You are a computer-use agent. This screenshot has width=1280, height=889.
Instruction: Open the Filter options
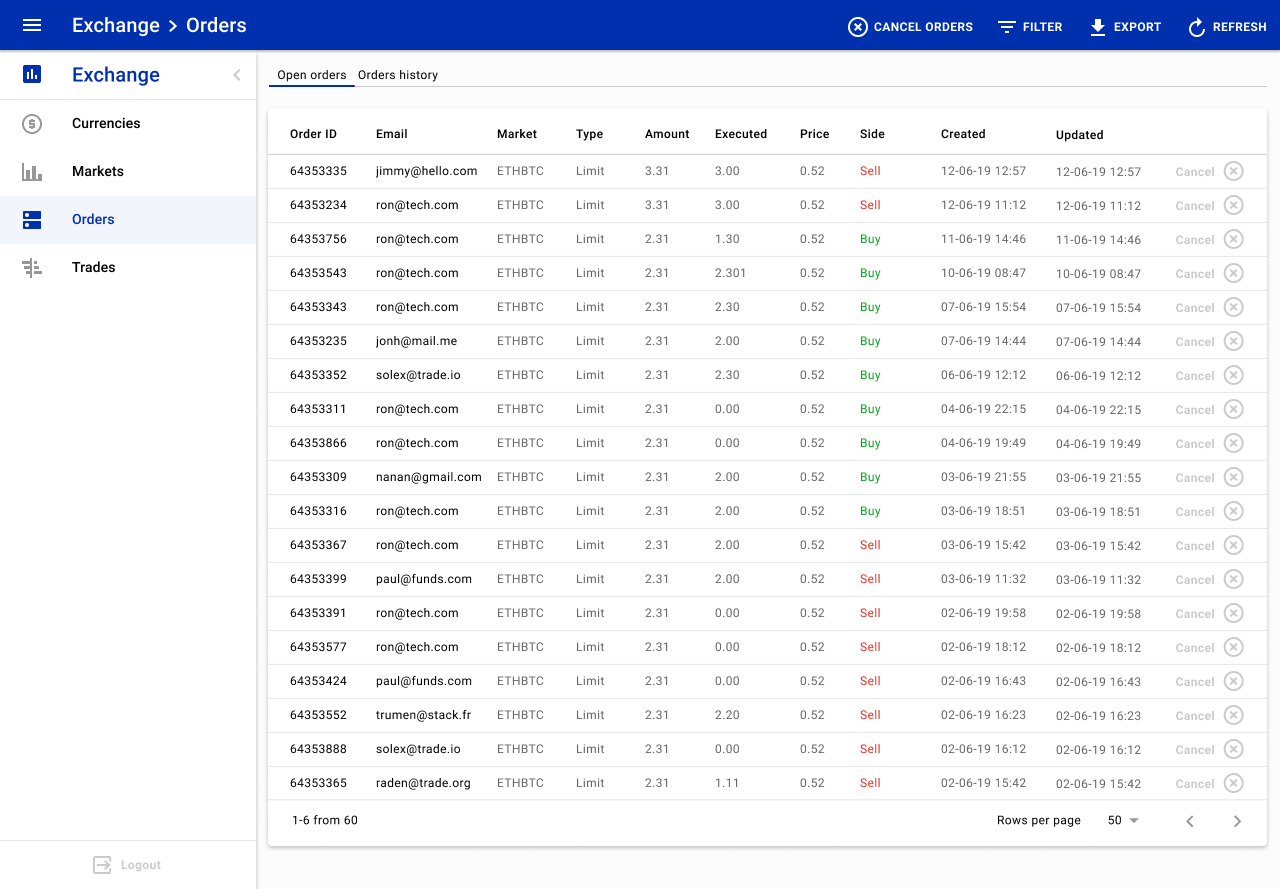[x=1030, y=27]
